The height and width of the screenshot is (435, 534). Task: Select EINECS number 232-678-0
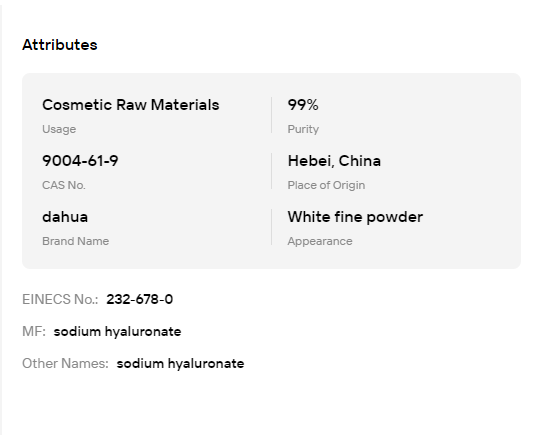pyautogui.click(x=140, y=299)
